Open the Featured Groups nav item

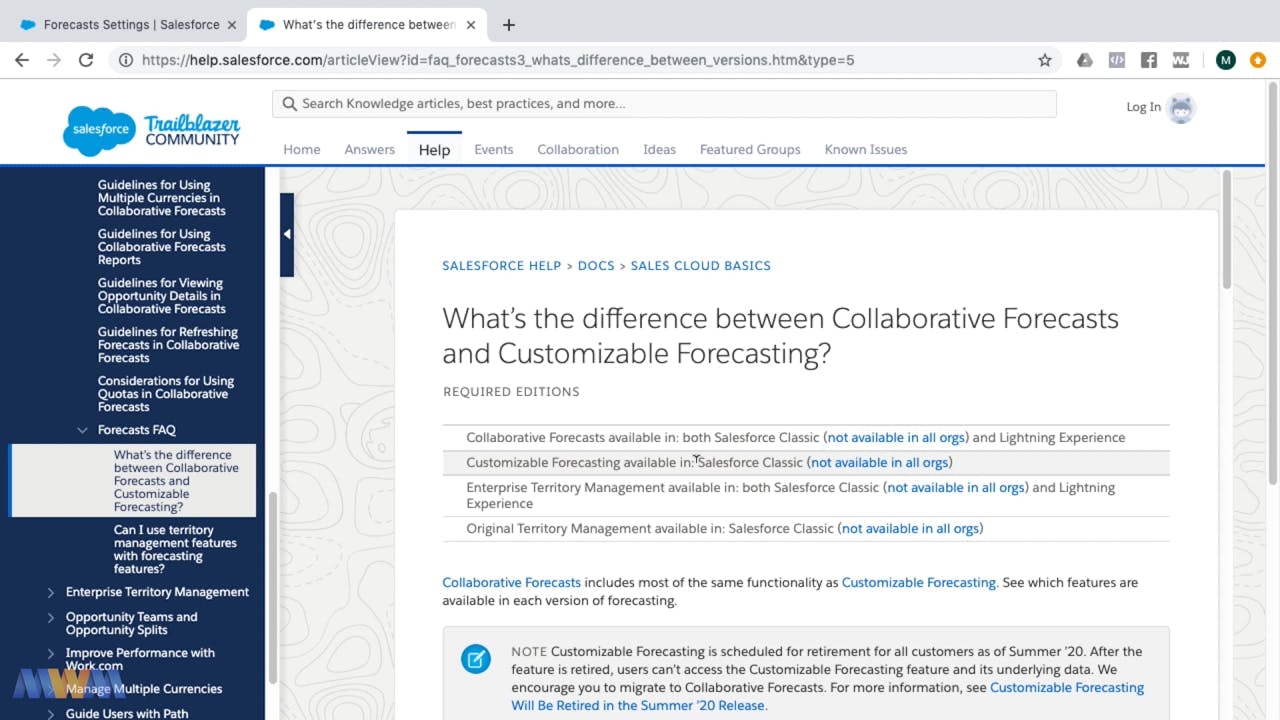pos(750,149)
